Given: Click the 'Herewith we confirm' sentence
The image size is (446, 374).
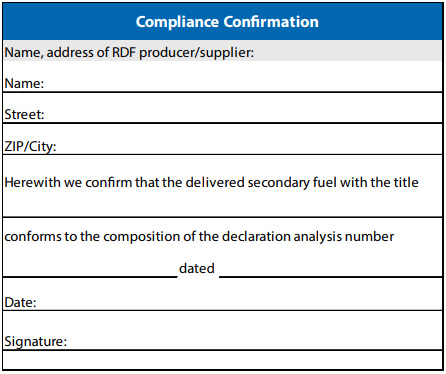Looking at the screenshot, I should click(211, 183).
